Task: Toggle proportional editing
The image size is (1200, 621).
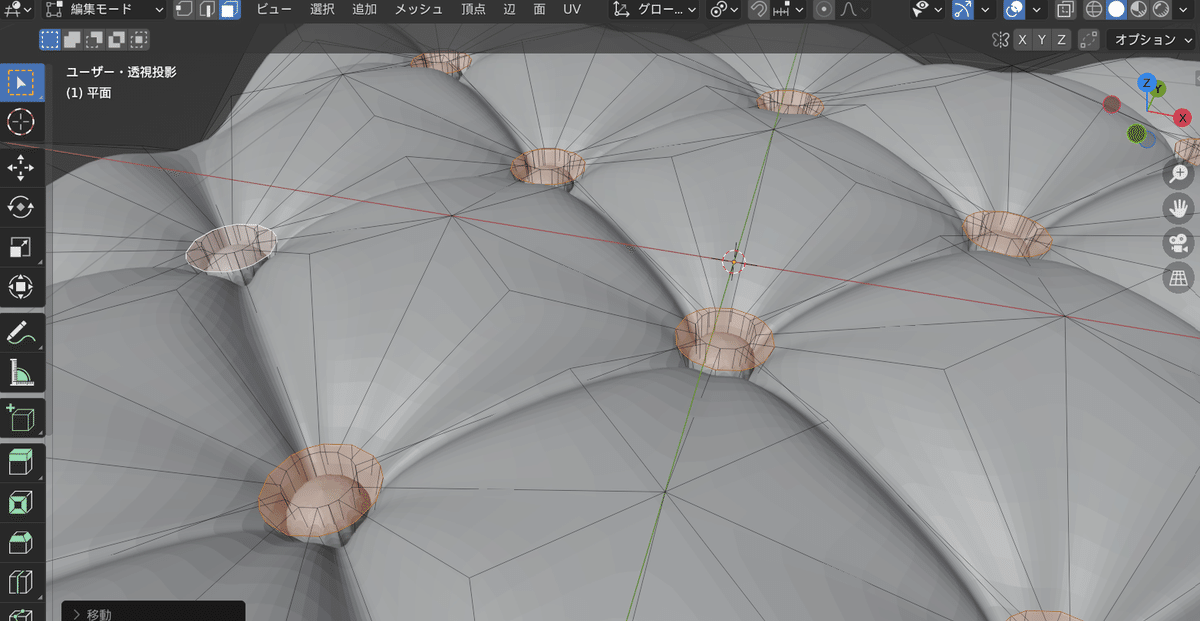Action: tap(824, 10)
